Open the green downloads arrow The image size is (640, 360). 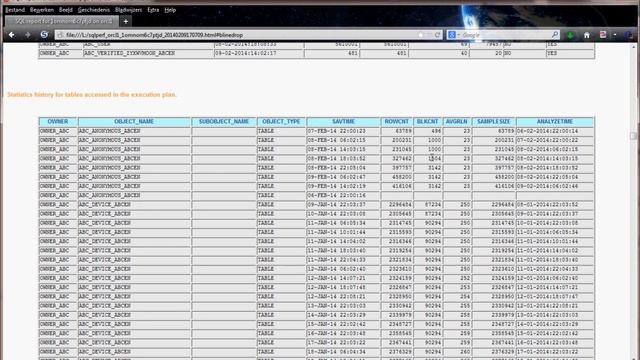pos(570,35)
